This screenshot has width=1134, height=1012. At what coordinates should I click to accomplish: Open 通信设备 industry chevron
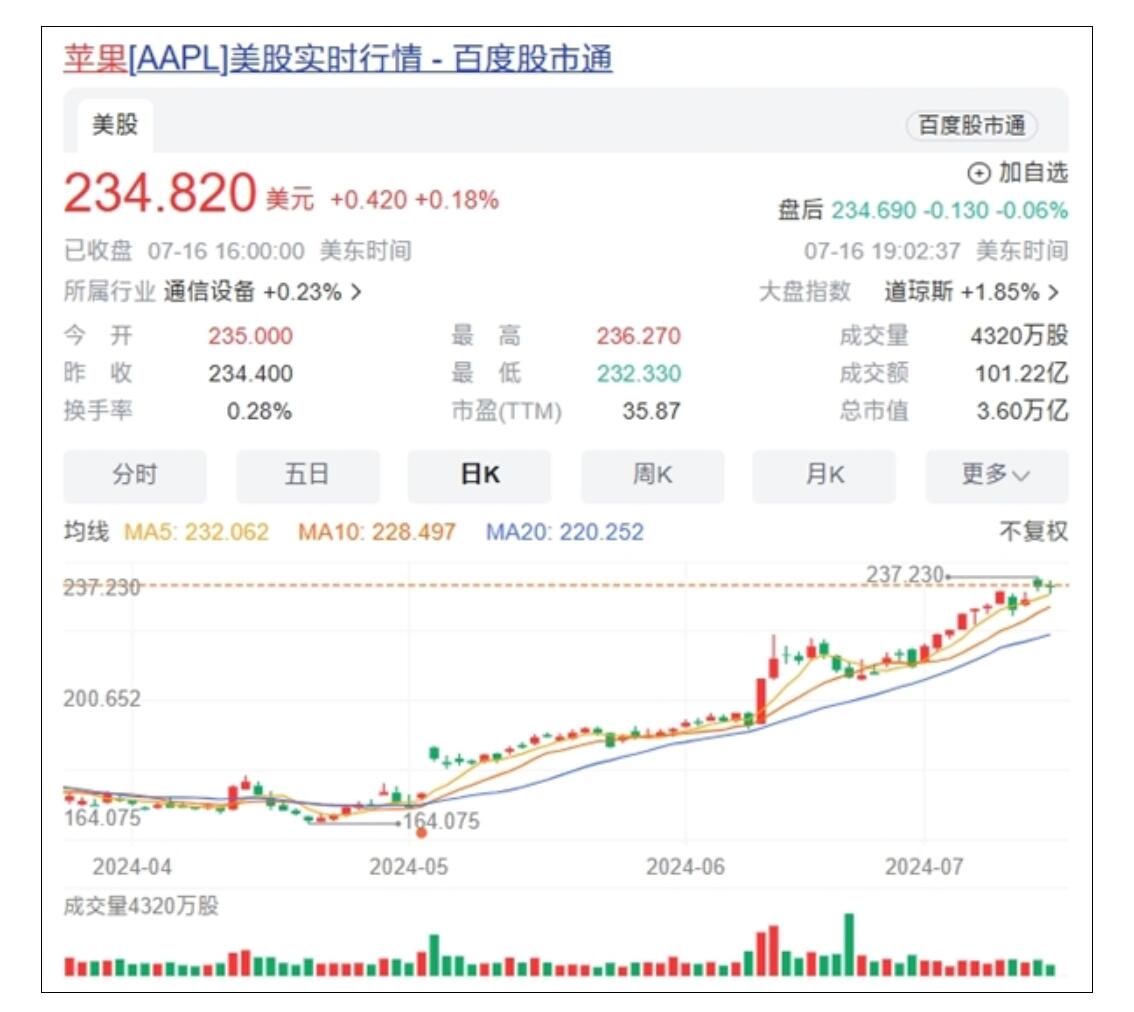[355, 292]
